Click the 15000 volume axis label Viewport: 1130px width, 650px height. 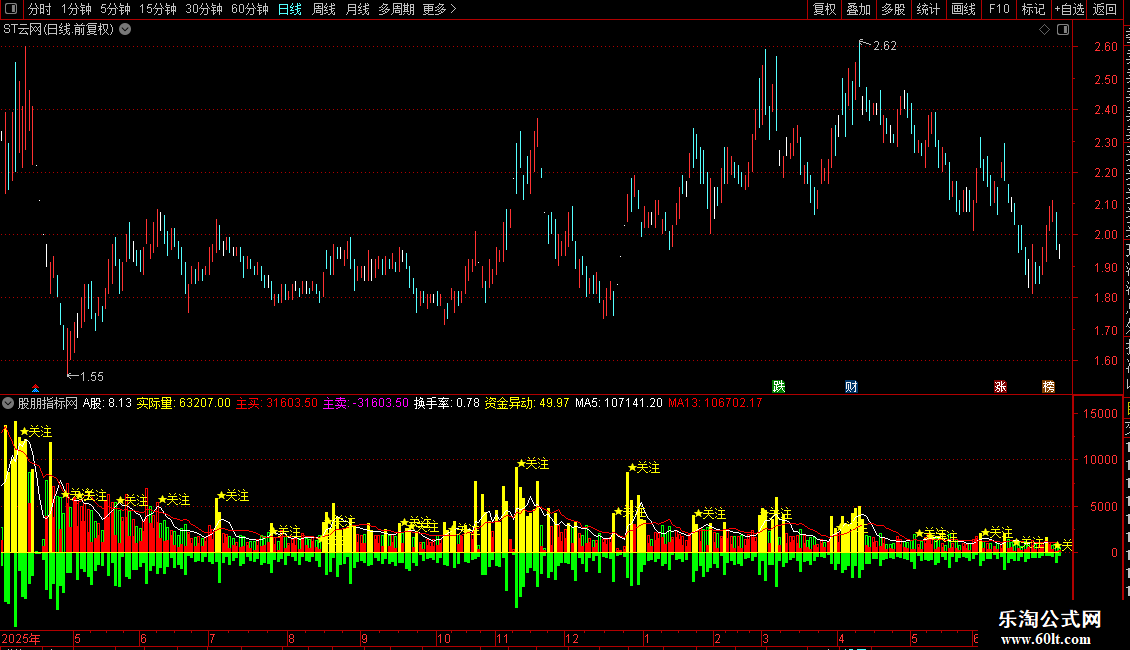click(x=1100, y=414)
